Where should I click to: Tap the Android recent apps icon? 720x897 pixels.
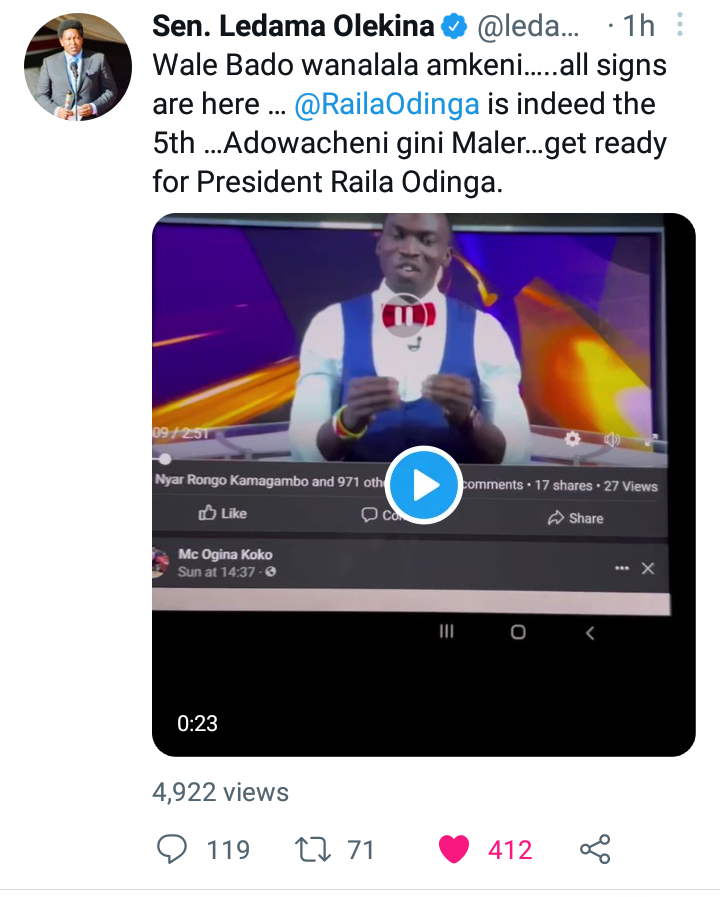[447, 632]
